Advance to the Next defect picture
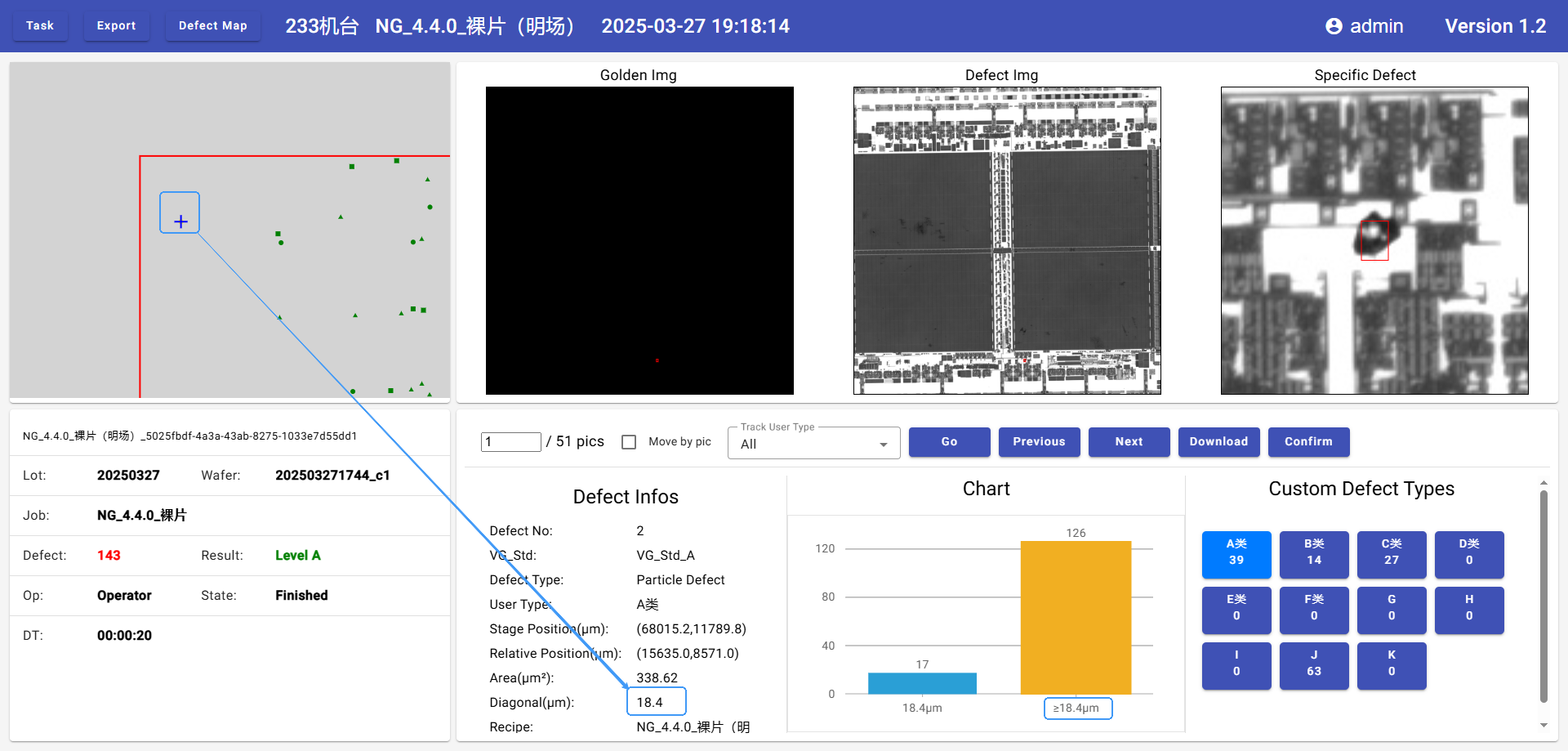The image size is (1568, 751). coord(1129,442)
